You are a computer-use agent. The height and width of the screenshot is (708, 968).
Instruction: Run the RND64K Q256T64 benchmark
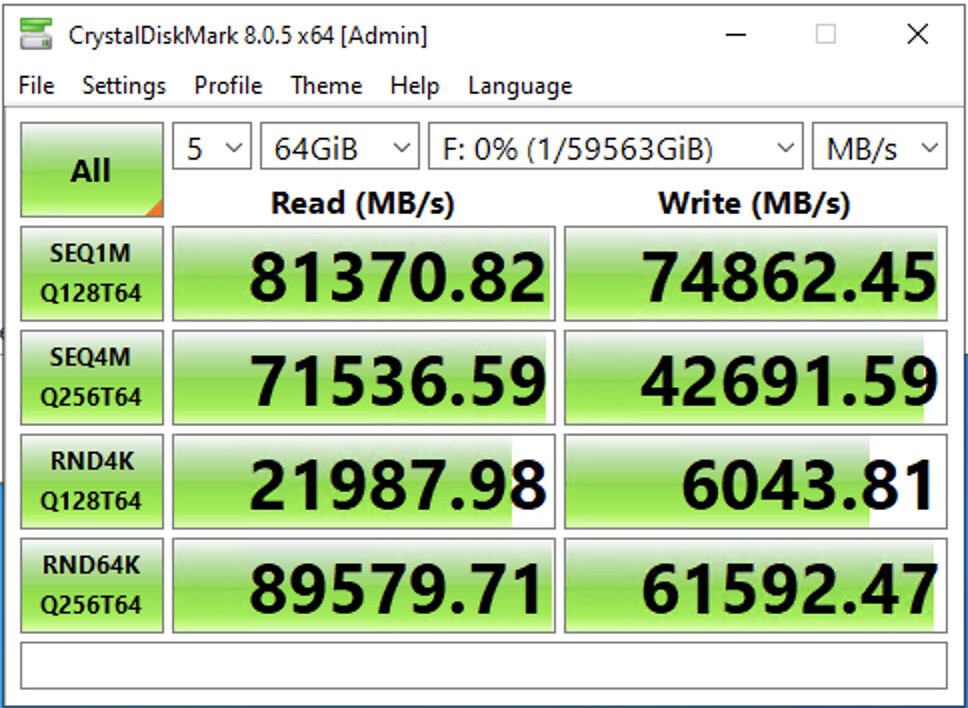point(91,585)
